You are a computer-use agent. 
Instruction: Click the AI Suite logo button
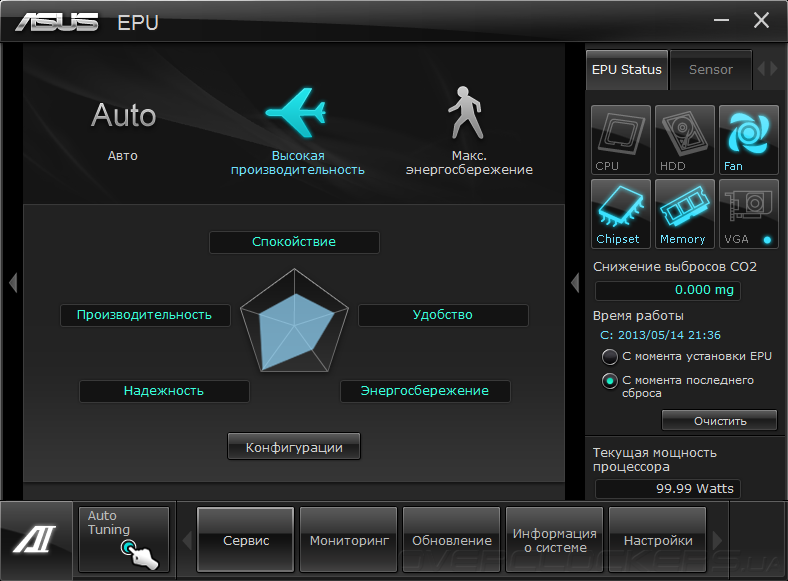point(36,540)
